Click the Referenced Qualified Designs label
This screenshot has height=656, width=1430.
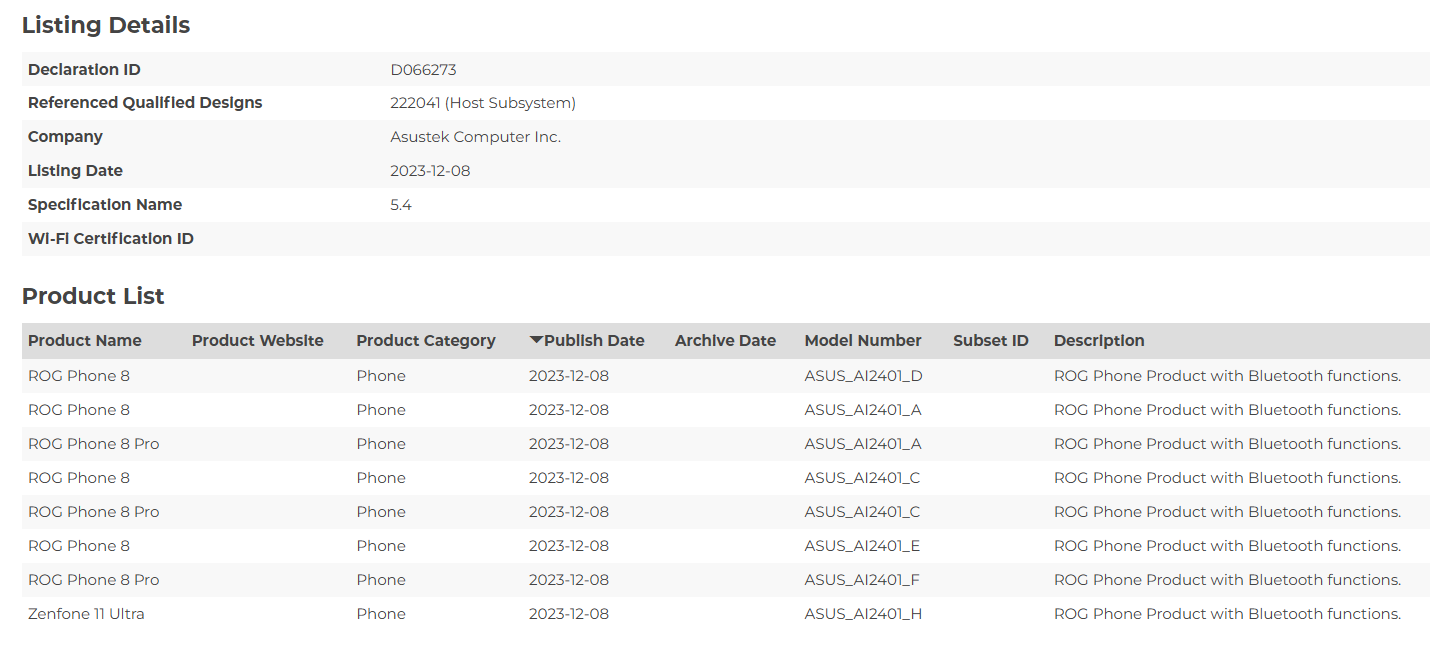tap(145, 103)
